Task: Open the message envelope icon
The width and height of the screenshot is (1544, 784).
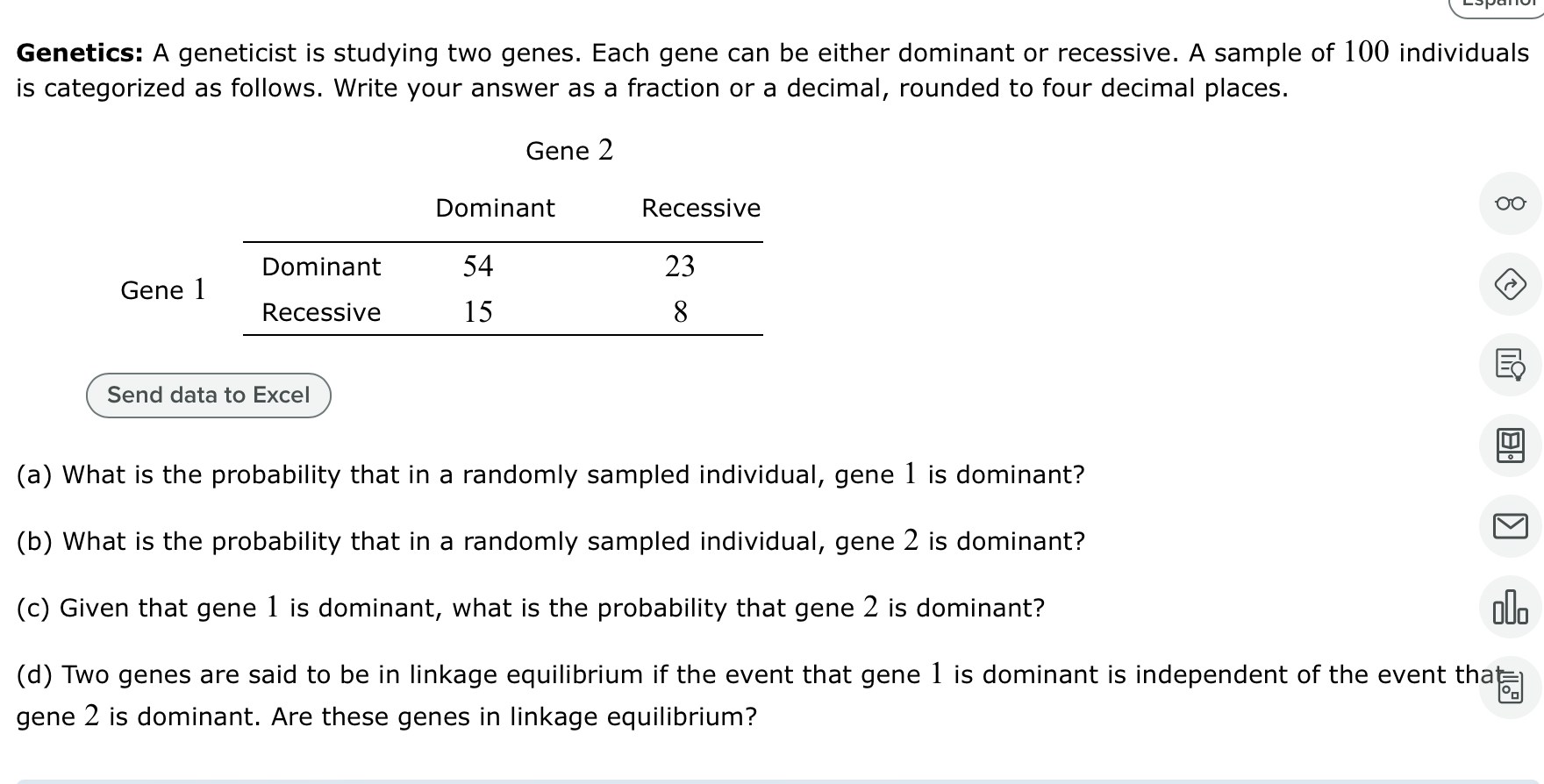Action: (x=1511, y=526)
